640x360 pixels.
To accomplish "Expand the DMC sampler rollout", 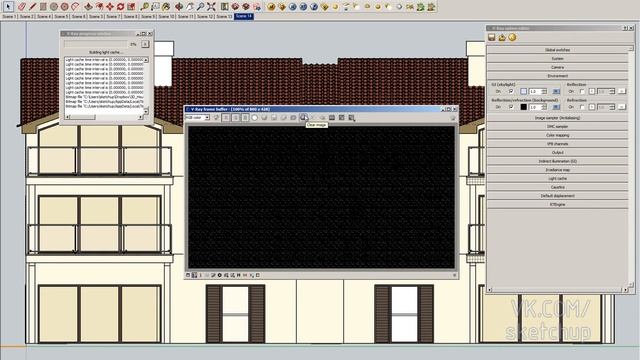I will [558, 127].
